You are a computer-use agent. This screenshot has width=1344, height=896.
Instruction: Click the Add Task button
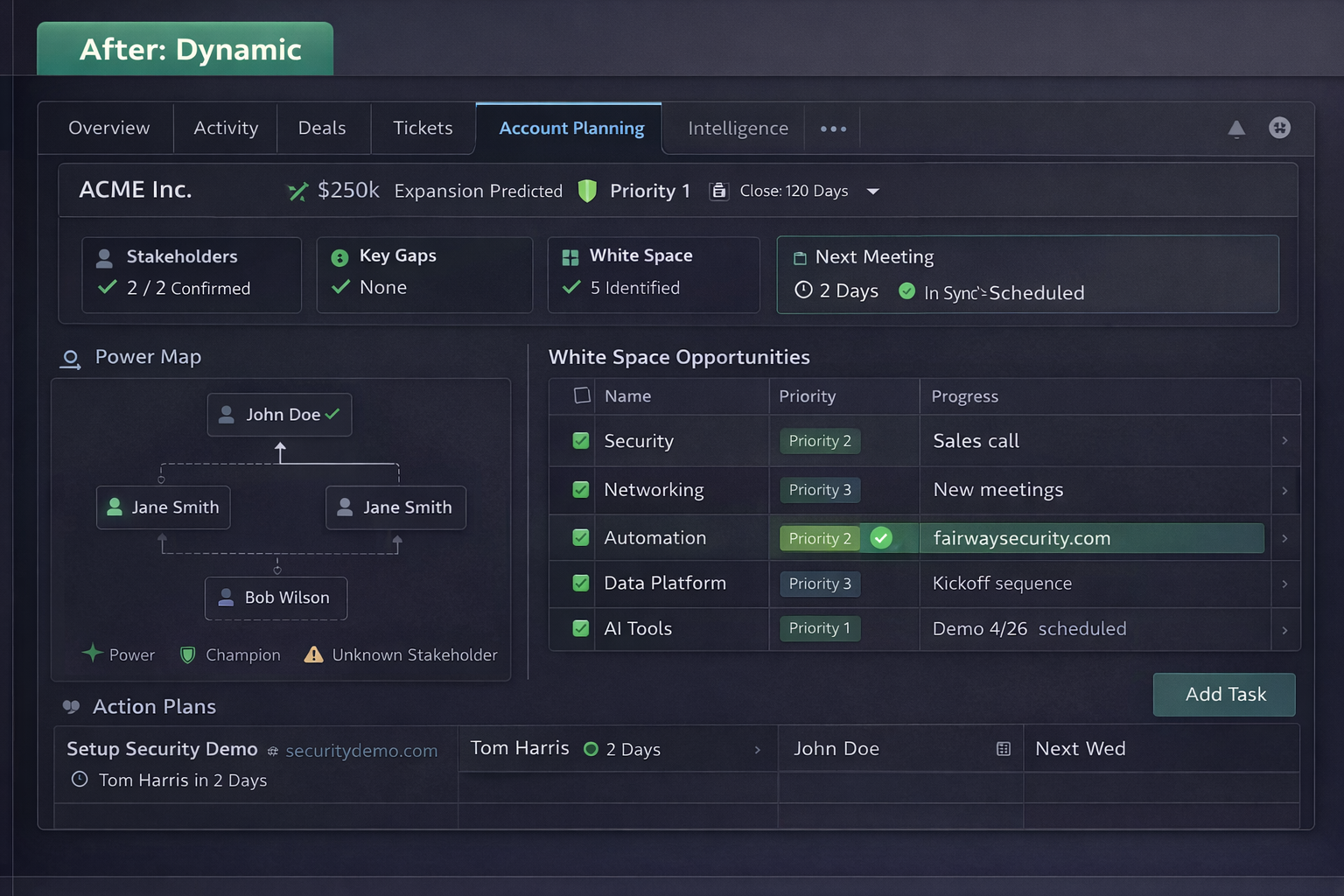pyautogui.click(x=1223, y=695)
